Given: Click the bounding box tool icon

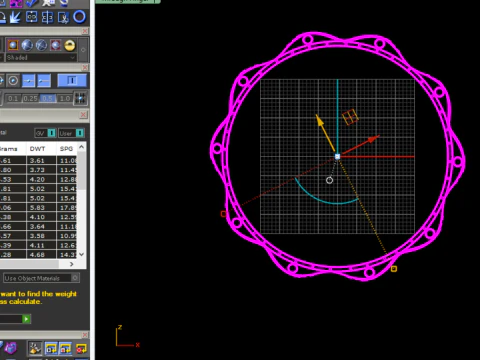Looking at the screenshot, I should coord(32,17).
